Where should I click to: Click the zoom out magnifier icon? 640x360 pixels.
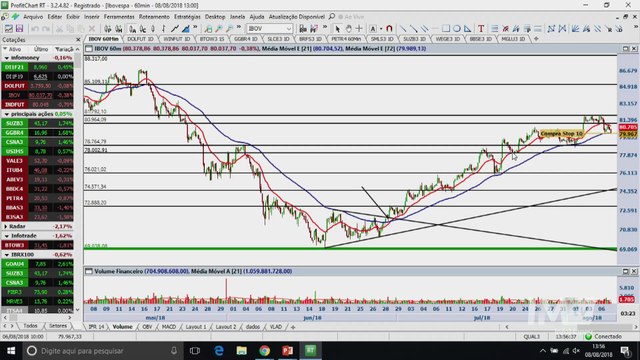(x=229, y=29)
